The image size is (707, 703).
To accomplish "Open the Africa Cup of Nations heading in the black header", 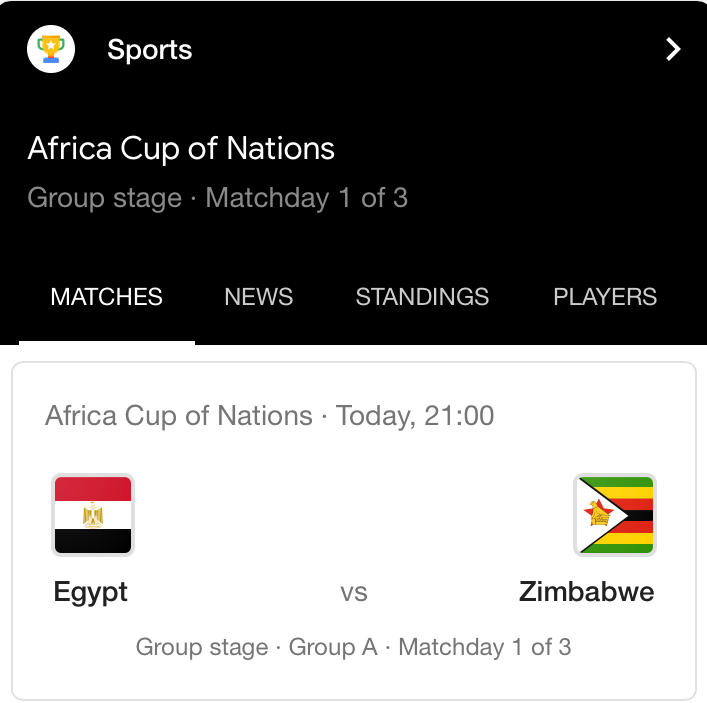I will point(181,149).
